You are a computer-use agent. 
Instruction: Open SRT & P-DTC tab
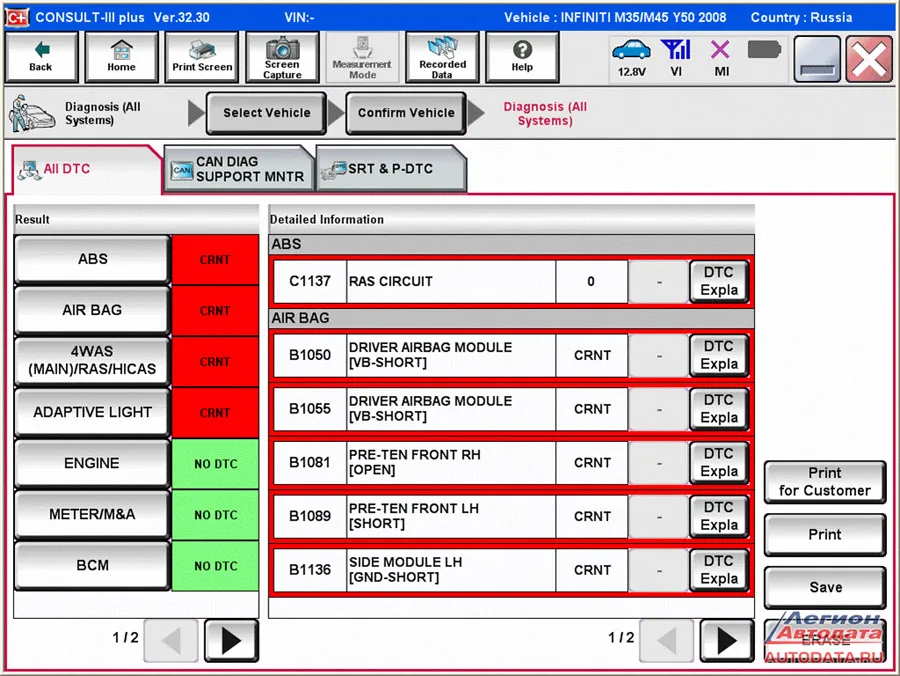[391, 169]
